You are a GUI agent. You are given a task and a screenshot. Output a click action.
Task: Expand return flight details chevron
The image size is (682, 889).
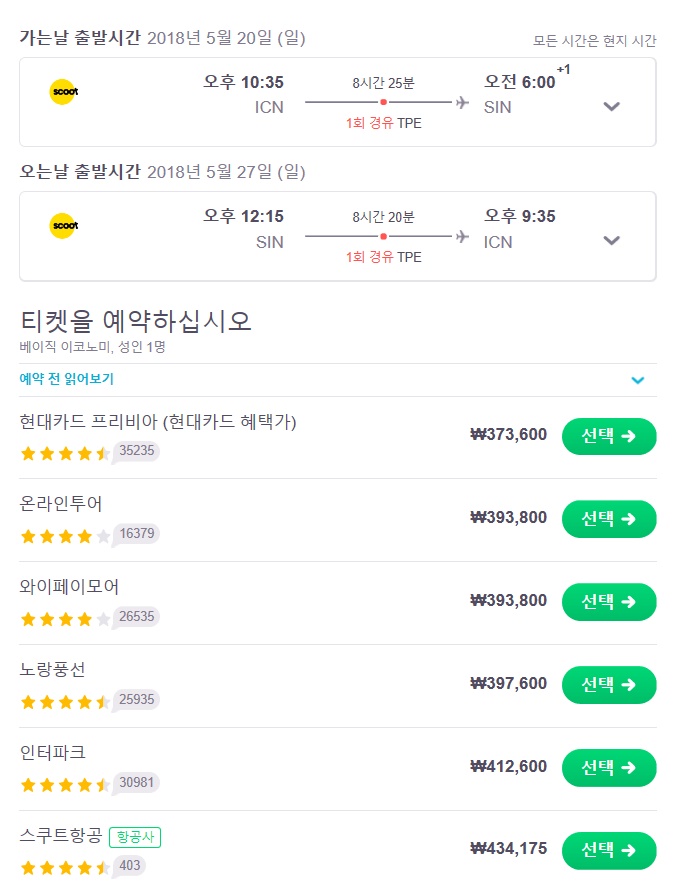(611, 240)
